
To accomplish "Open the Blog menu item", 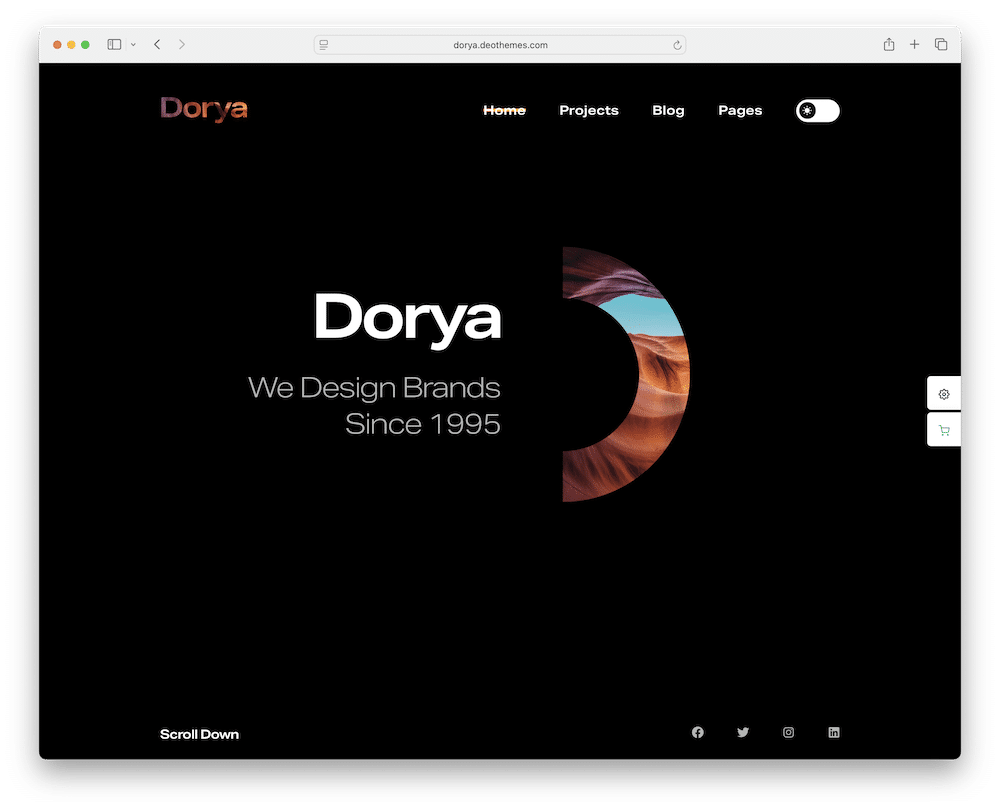I will click(x=668, y=110).
